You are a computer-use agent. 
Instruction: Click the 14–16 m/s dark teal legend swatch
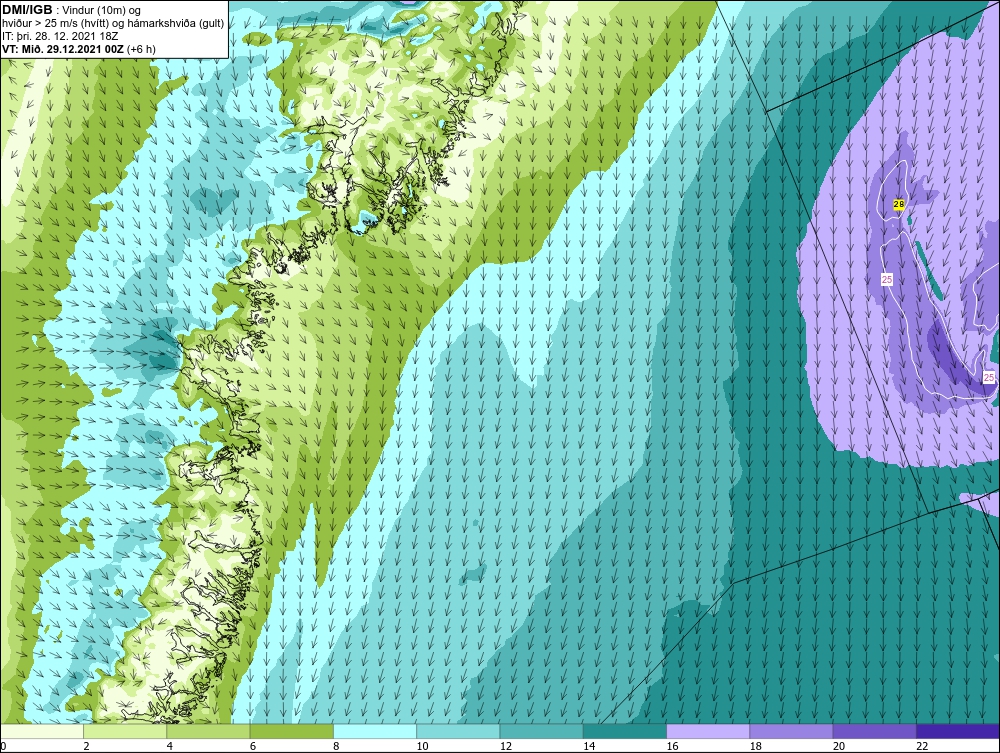(624, 731)
